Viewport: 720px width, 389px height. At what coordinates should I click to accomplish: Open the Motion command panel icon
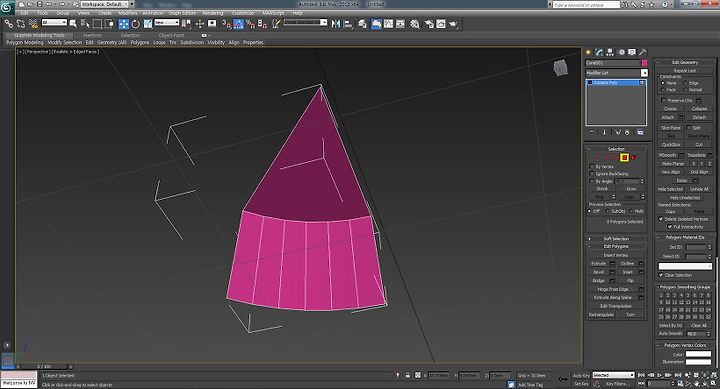[x=621, y=52]
